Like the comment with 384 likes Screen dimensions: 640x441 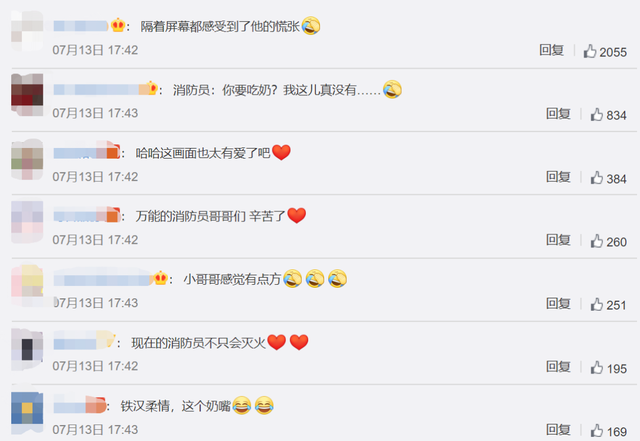596,178
